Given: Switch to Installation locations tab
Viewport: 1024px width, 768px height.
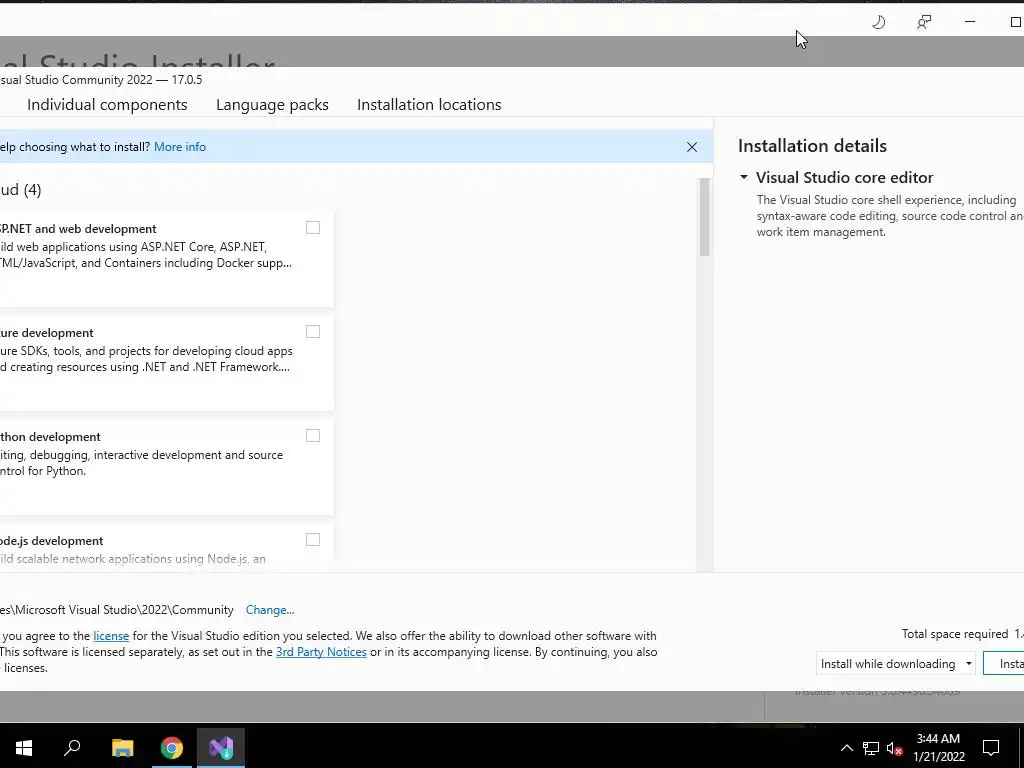Looking at the screenshot, I should [x=429, y=104].
